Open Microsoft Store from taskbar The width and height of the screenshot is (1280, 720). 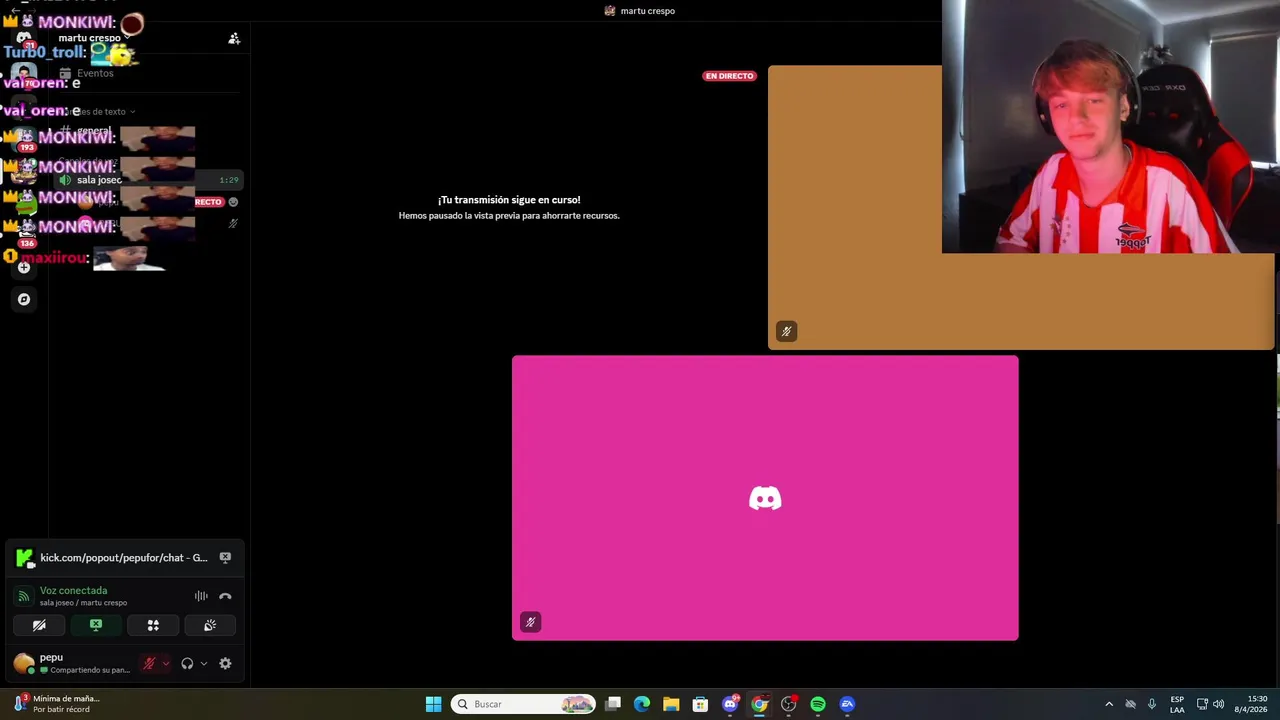(x=700, y=704)
